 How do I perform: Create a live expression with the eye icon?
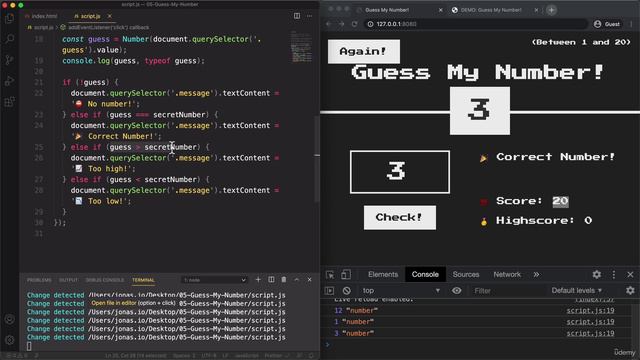pyautogui.click(x=456, y=291)
